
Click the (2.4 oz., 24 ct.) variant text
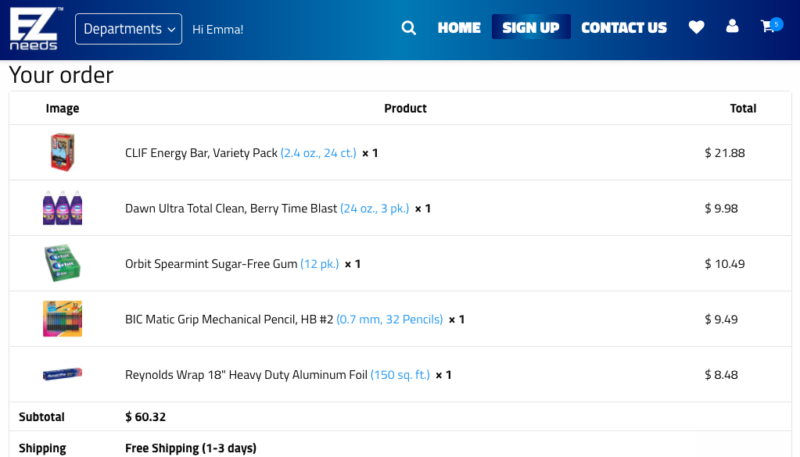(x=318, y=153)
